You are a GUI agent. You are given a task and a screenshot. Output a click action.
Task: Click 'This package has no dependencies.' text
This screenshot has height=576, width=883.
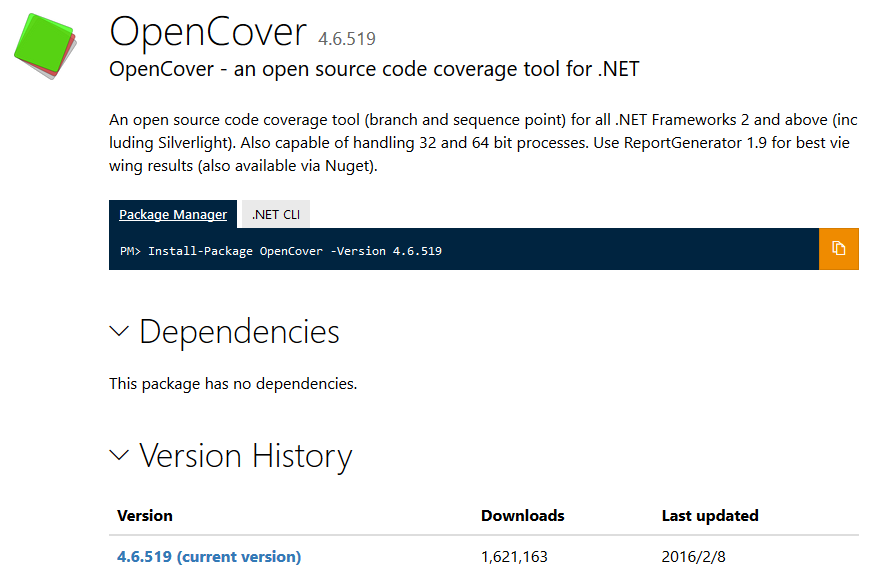point(233,384)
